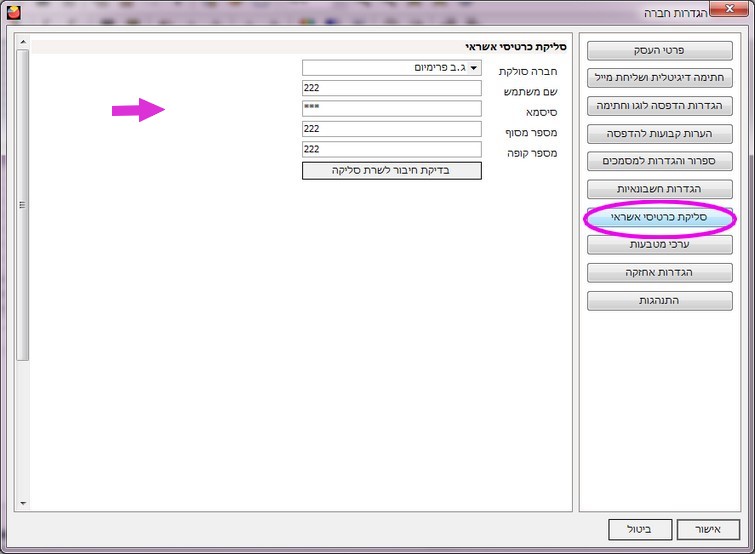Select הגדרות הדפסה לוגו וחתימה
This screenshot has height=554, width=755.
(659, 105)
